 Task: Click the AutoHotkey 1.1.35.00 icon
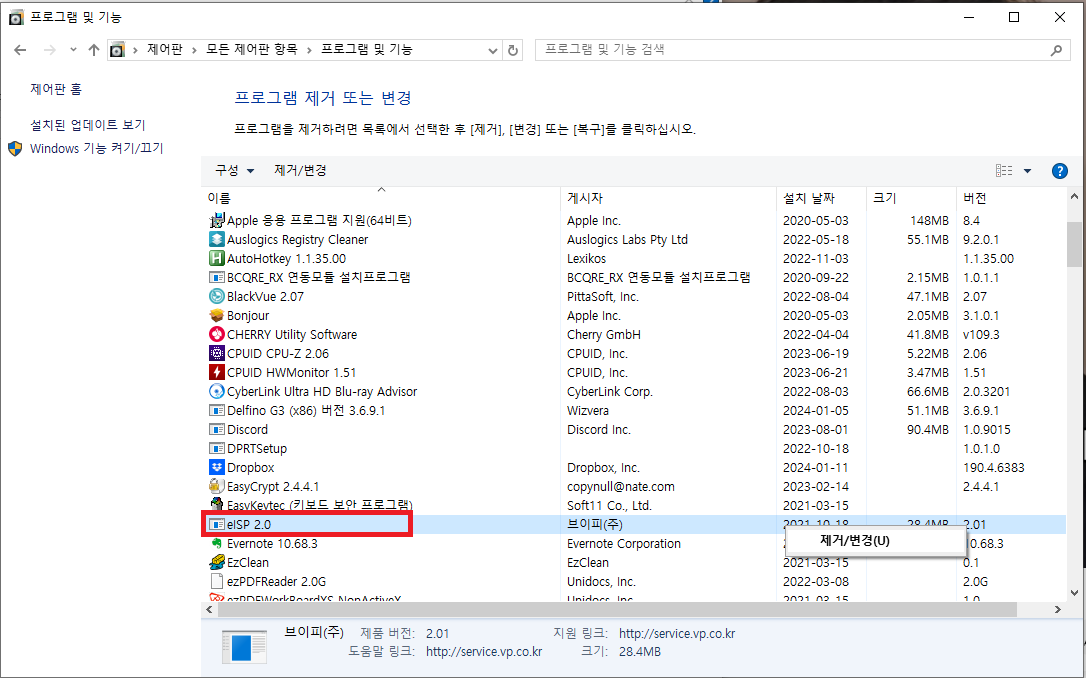pyautogui.click(x=217, y=258)
